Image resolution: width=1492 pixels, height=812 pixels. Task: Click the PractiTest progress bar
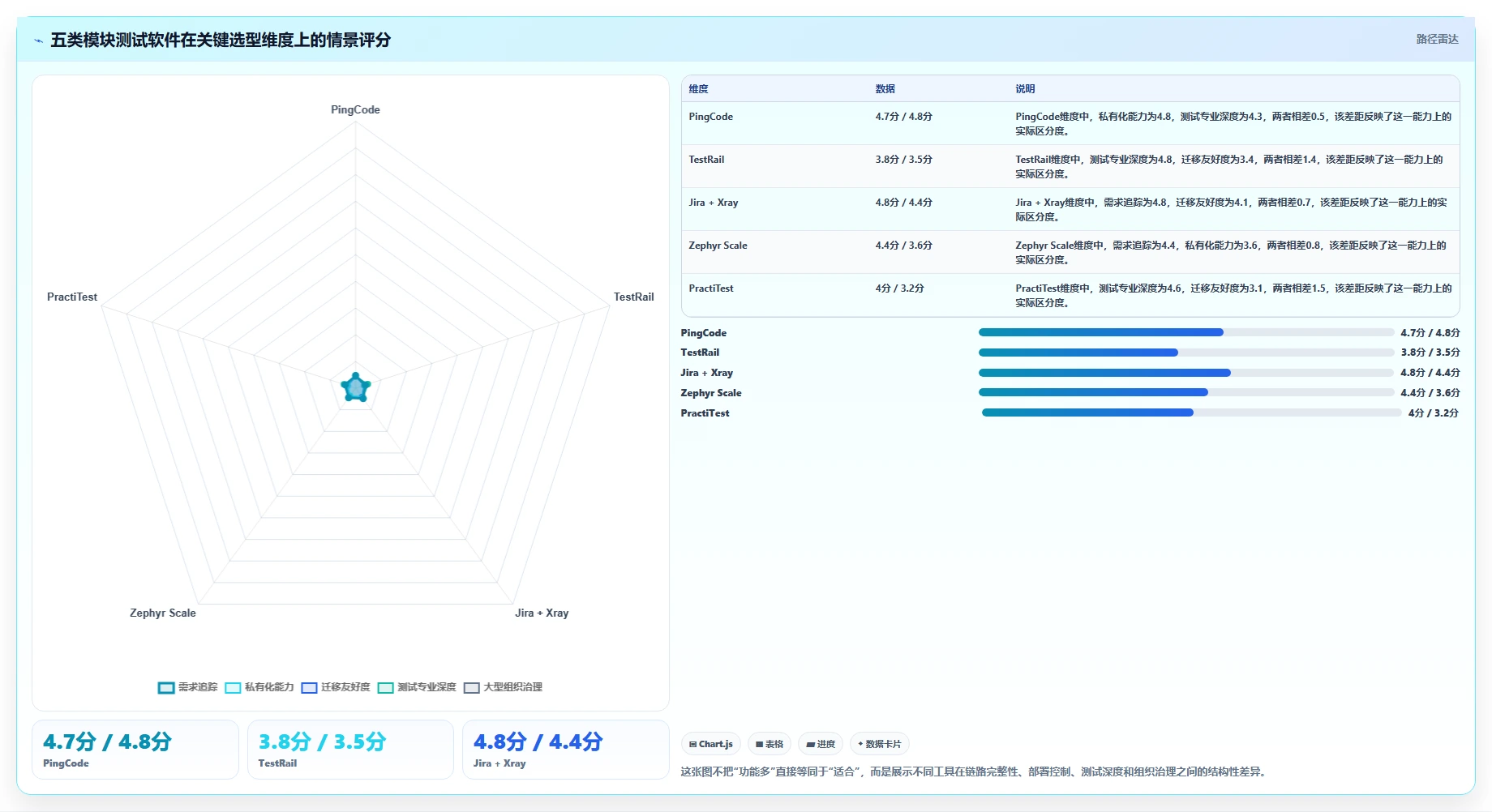click(1191, 412)
